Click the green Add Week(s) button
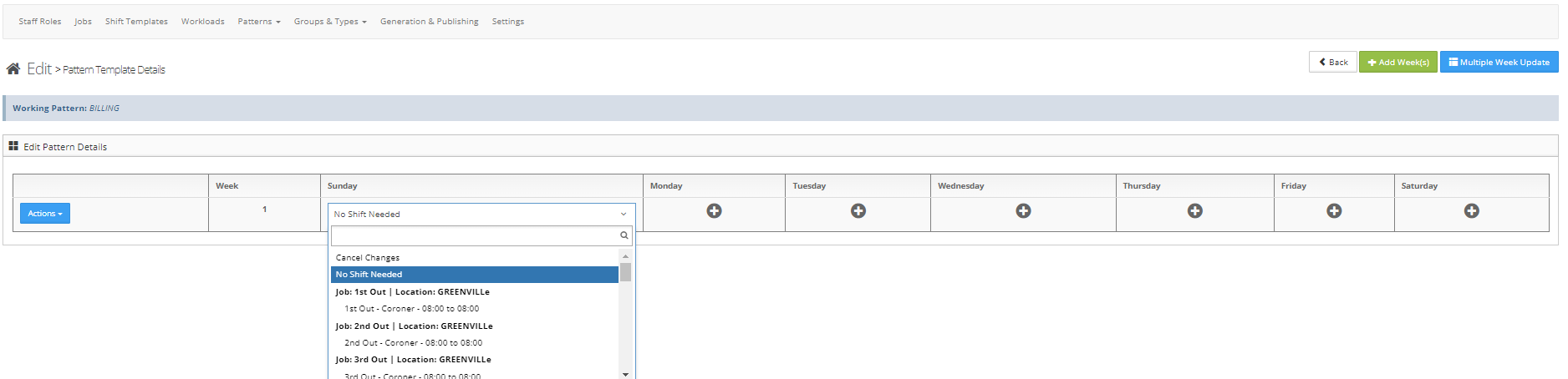This screenshot has width=1568, height=379. [1397, 63]
